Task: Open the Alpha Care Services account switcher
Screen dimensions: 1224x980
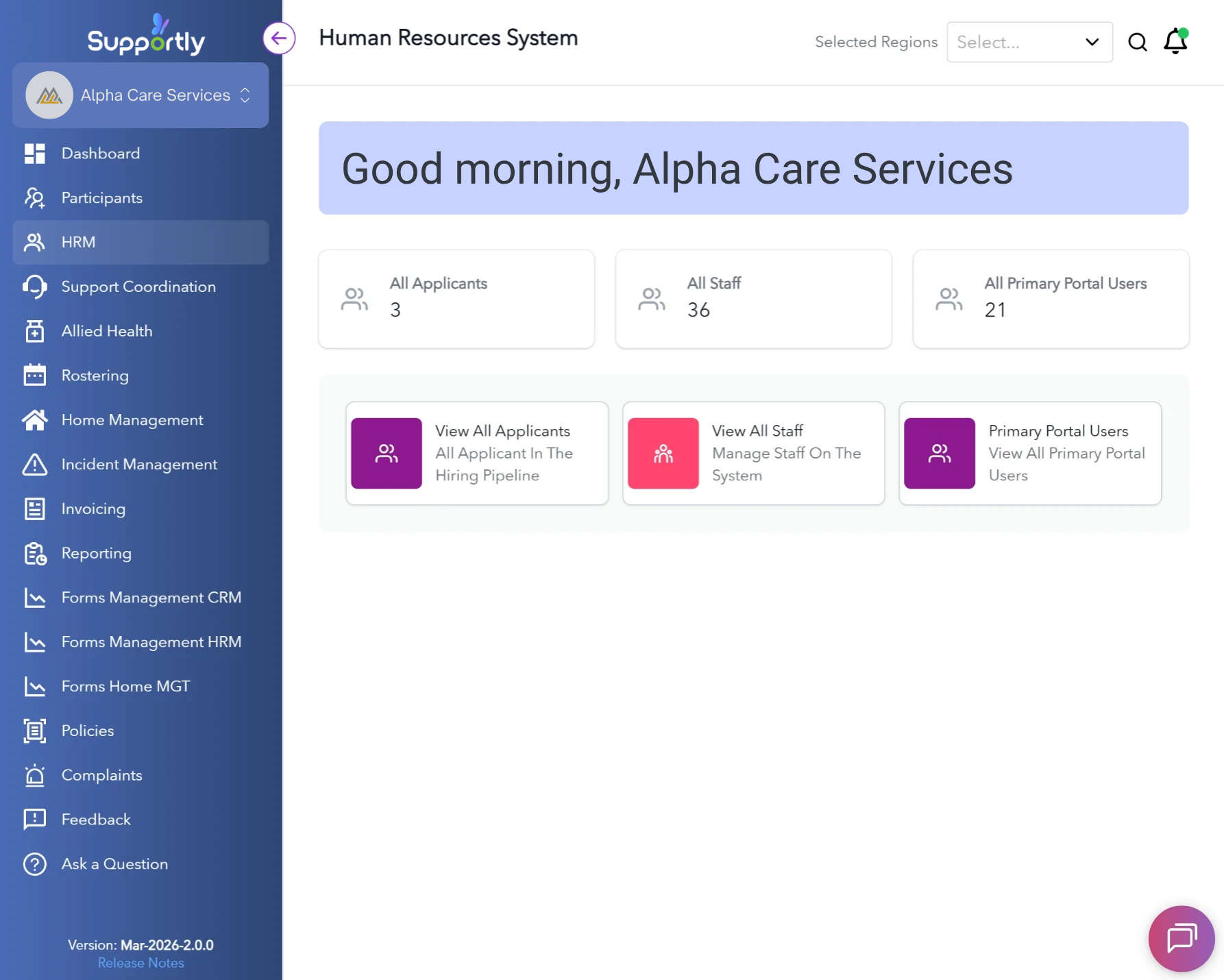Action: [x=140, y=95]
